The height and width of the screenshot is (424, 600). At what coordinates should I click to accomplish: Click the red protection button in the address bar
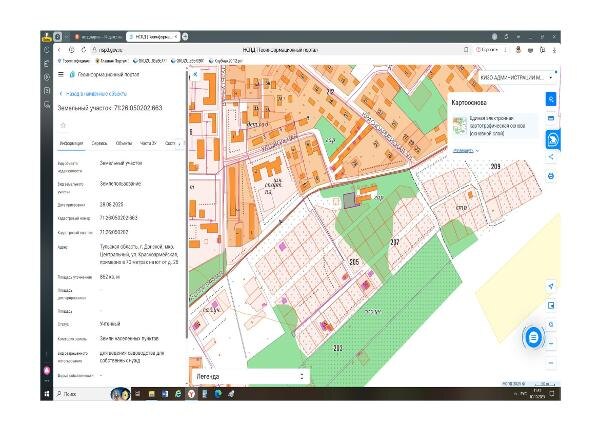(486, 50)
